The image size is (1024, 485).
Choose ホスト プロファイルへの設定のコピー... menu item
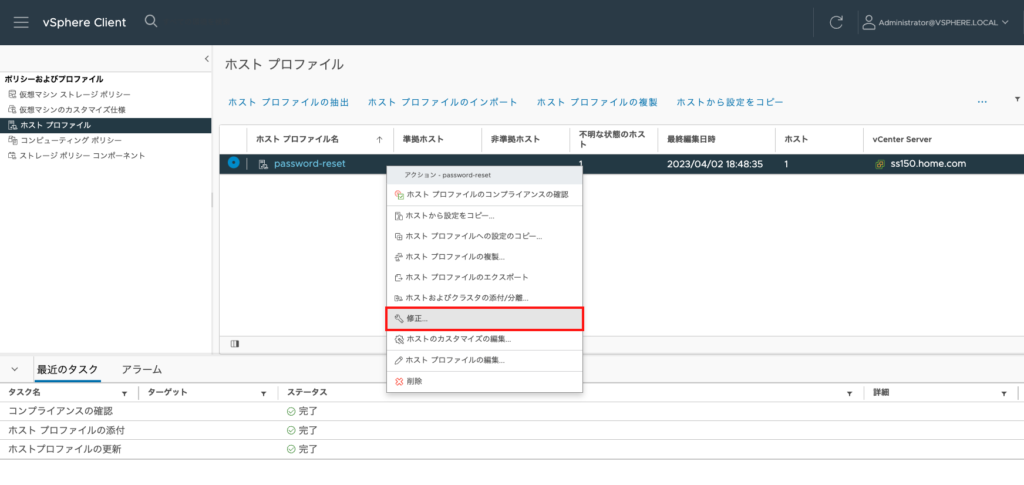pos(485,236)
